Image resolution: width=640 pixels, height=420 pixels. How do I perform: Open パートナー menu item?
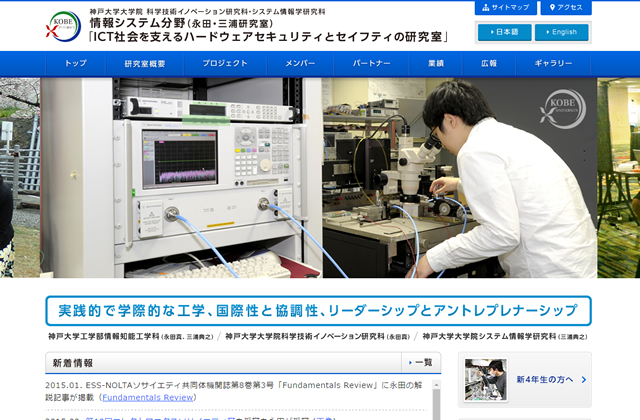(371, 63)
